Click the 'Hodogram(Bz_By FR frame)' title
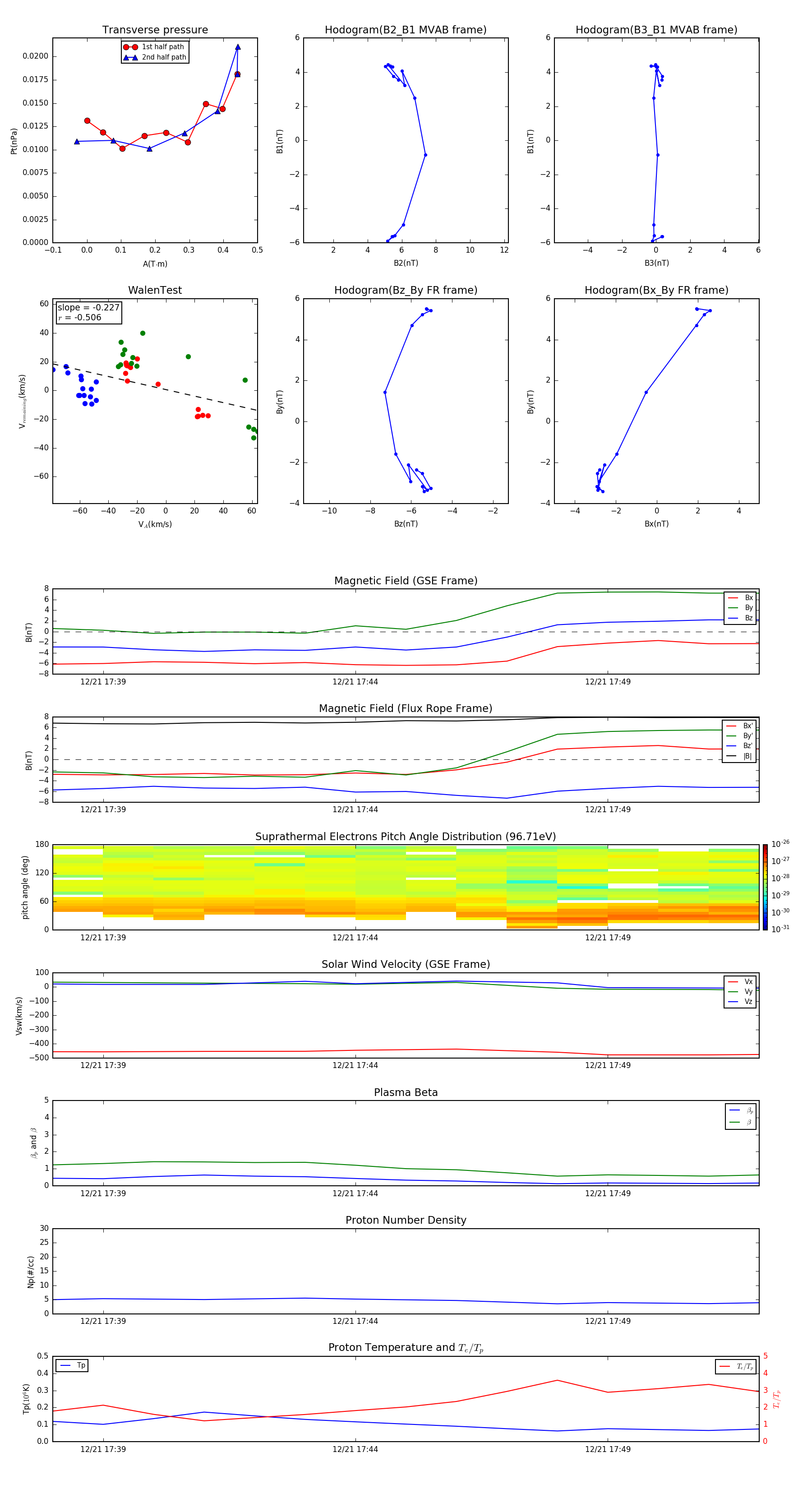 [406, 290]
